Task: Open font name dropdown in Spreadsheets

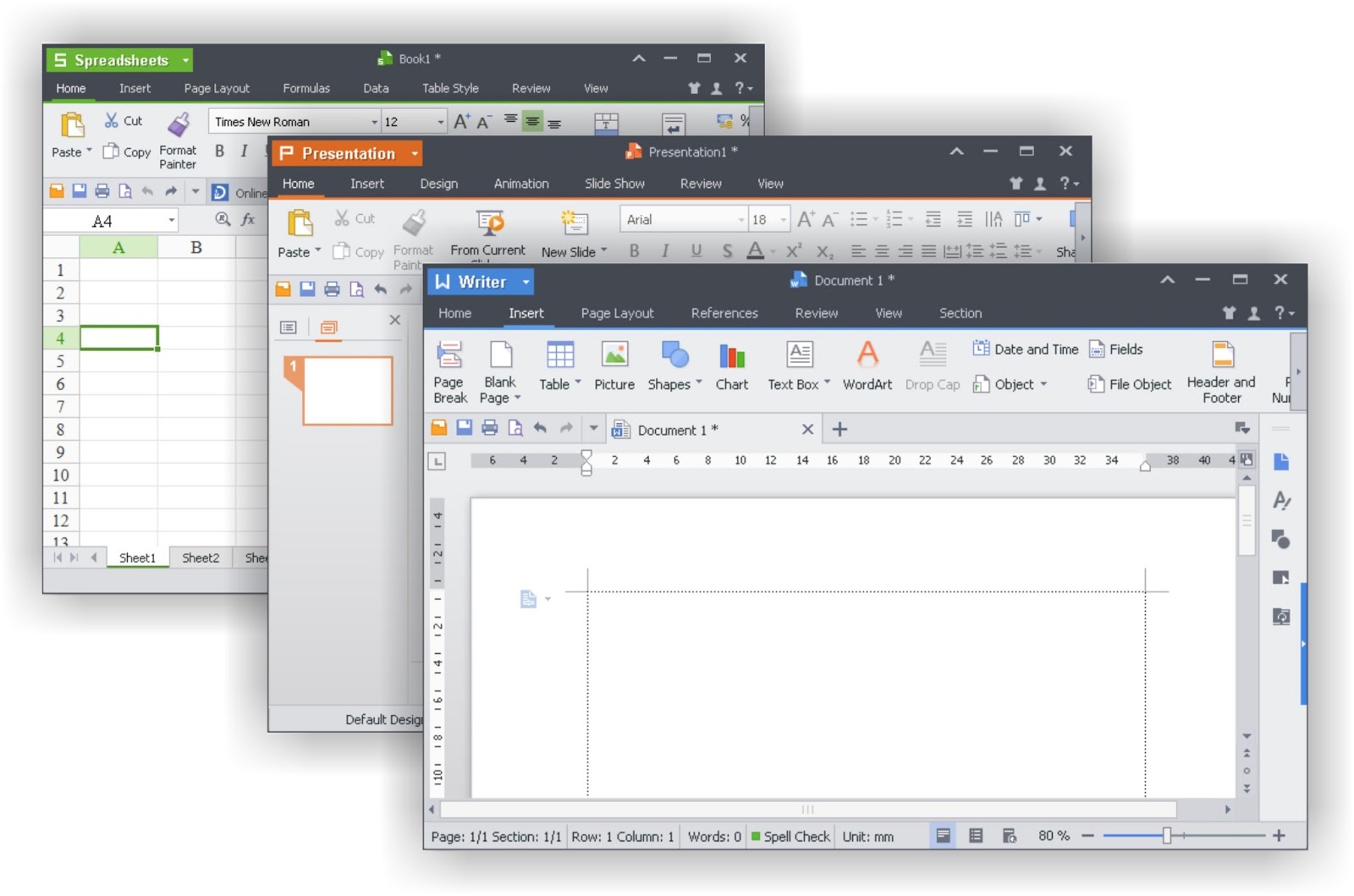Action: 374,122
